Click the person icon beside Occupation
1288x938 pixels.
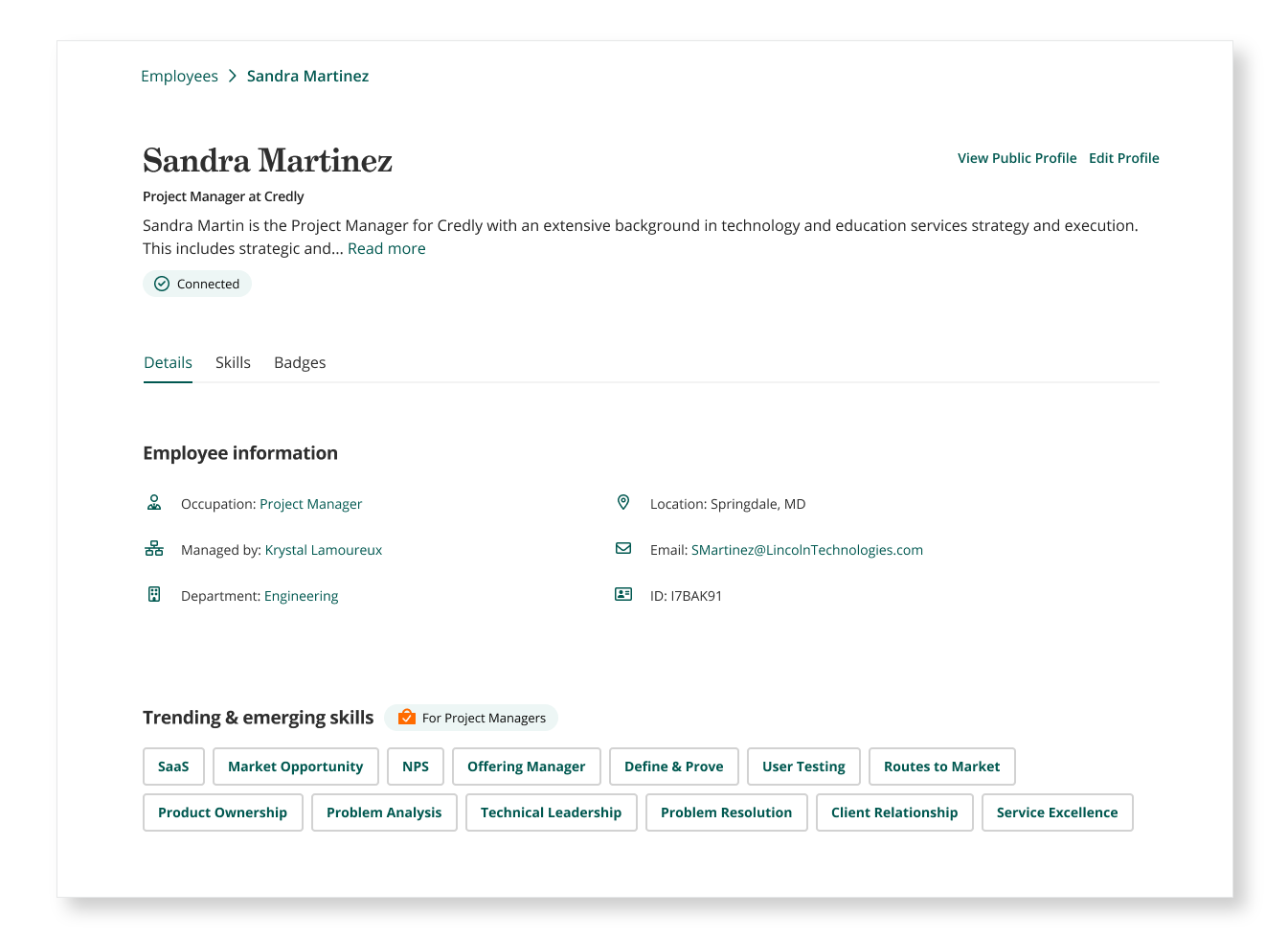154,502
